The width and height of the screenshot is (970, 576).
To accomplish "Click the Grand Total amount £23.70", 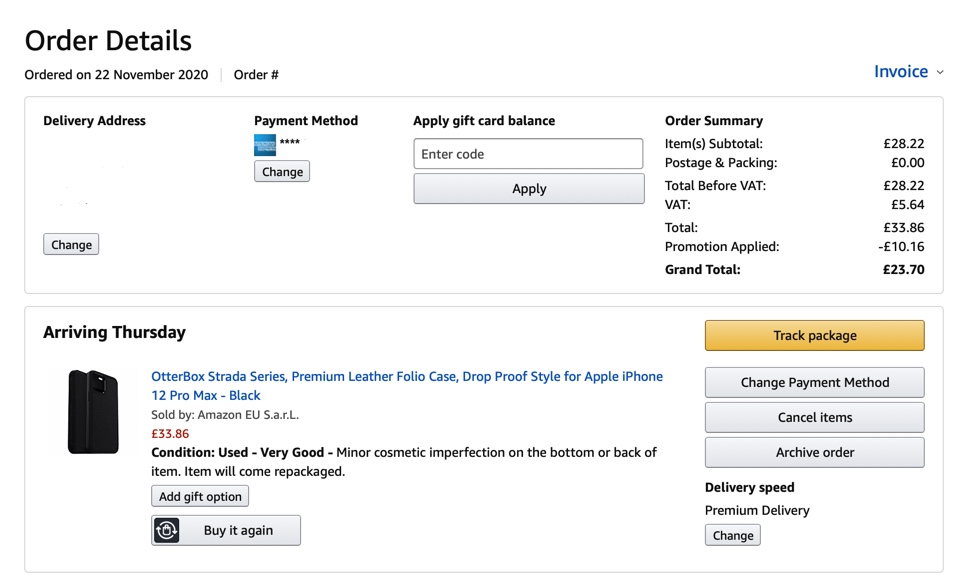I will tap(903, 269).
